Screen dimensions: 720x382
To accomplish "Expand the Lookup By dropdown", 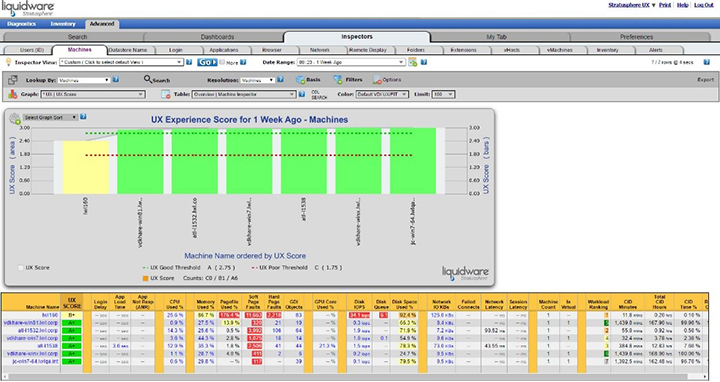I will click(x=84, y=80).
